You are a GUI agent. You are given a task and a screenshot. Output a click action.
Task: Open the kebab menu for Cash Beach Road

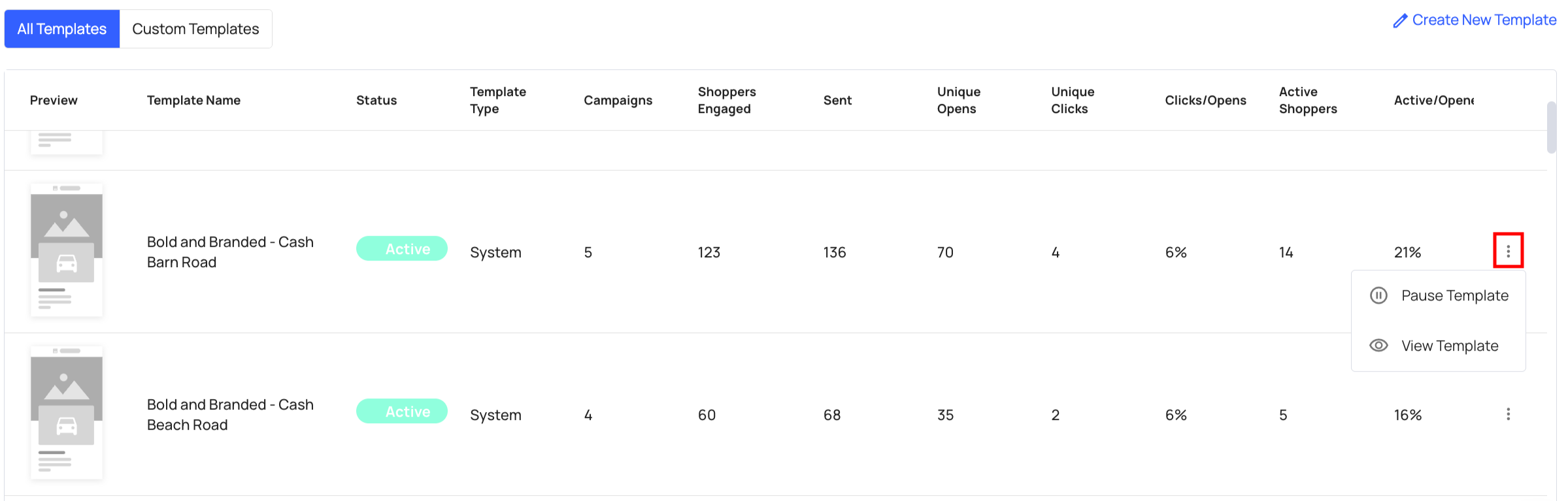click(1508, 414)
